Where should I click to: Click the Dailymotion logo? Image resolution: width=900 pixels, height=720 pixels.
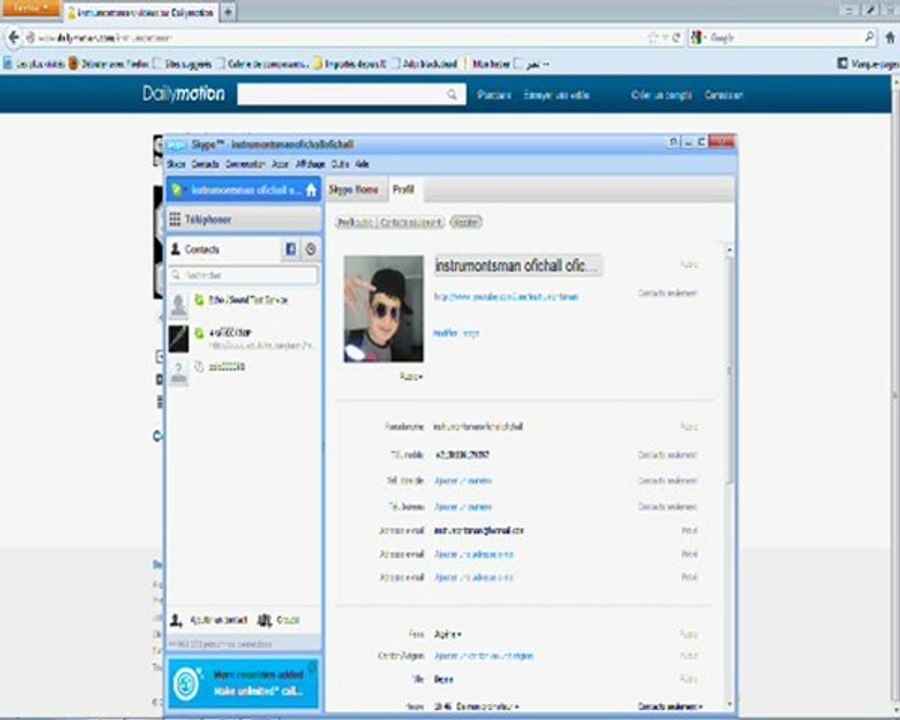click(x=183, y=93)
